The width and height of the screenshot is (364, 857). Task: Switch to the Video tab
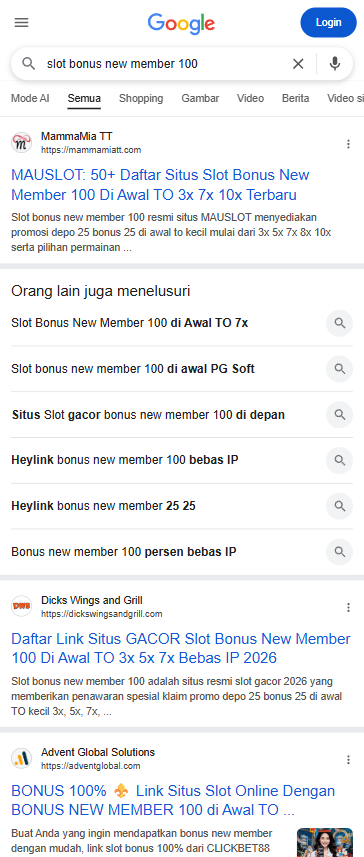250,98
